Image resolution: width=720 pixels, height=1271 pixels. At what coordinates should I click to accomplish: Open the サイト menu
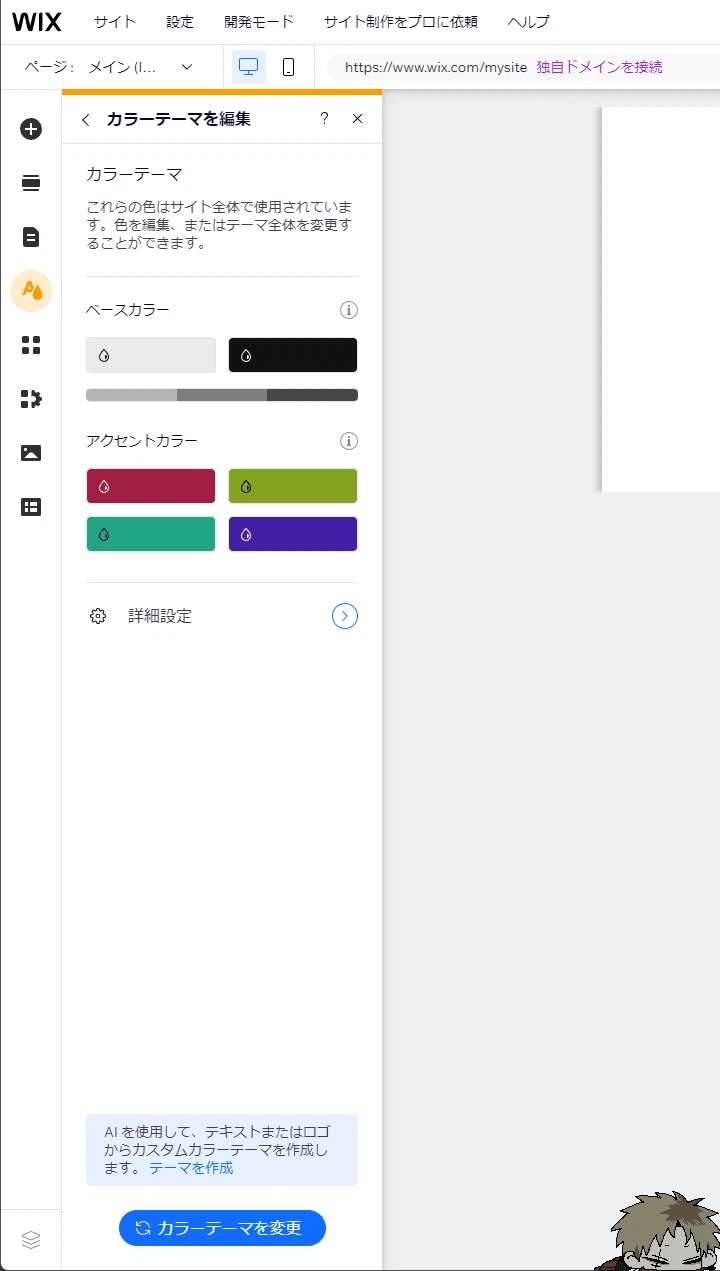(x=115, y=22)
